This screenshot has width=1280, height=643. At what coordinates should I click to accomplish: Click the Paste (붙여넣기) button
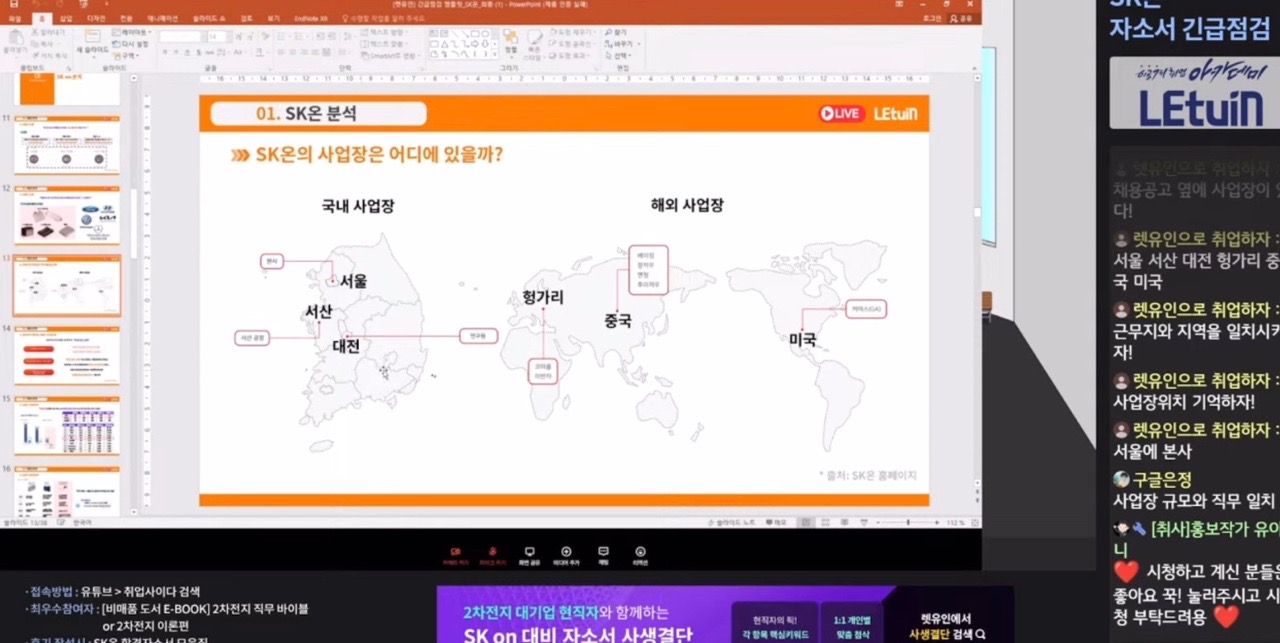pyautogui.click(x=15, y=42)
